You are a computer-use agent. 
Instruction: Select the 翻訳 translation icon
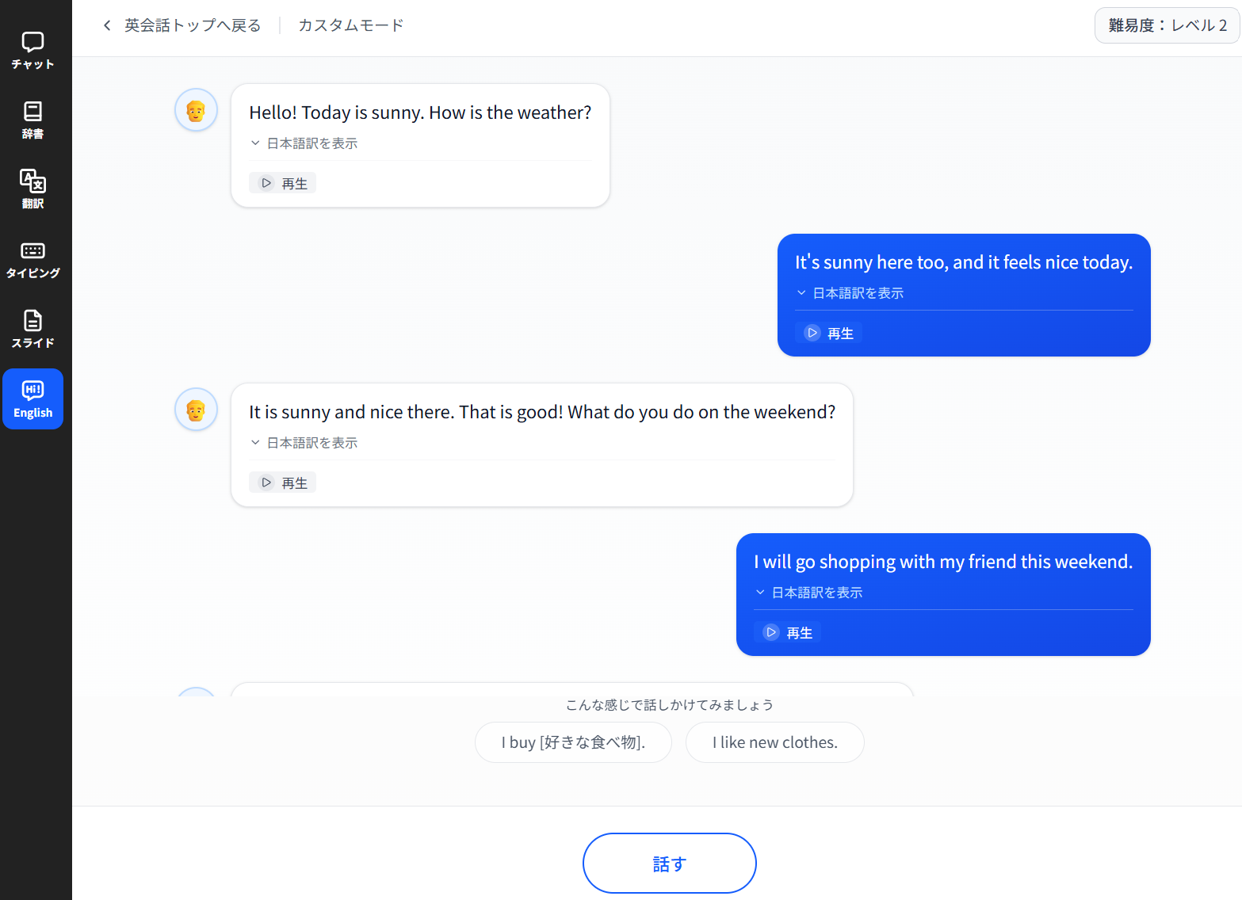tap(33, 189)
